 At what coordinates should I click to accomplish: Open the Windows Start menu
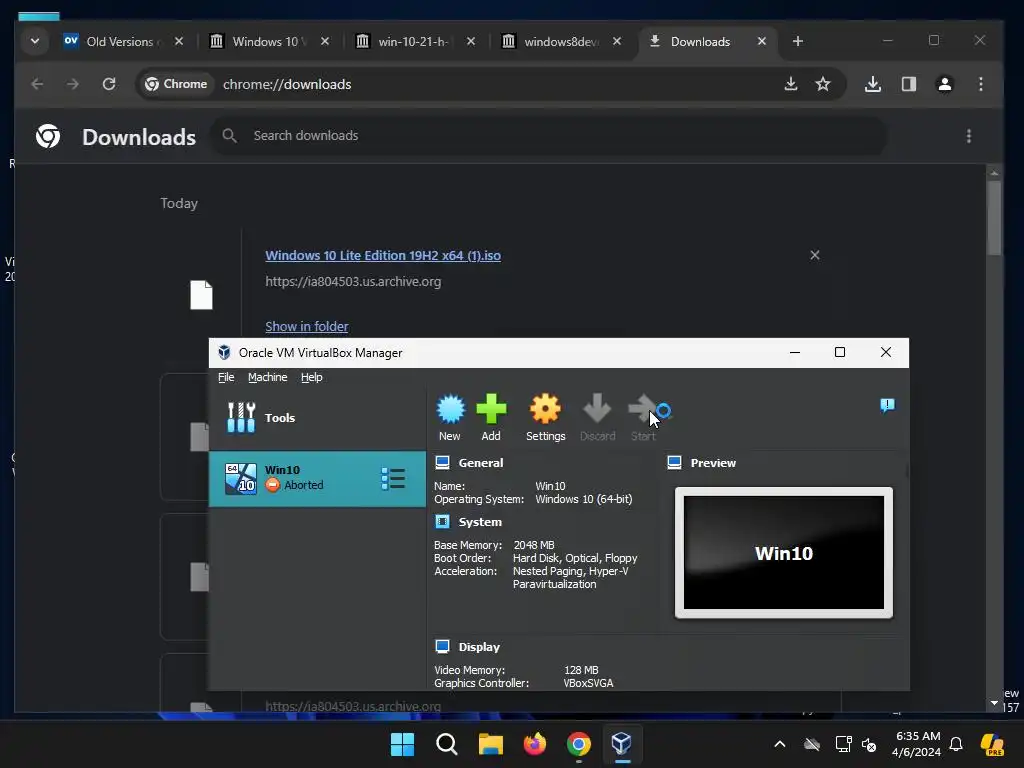click(402, 744)
